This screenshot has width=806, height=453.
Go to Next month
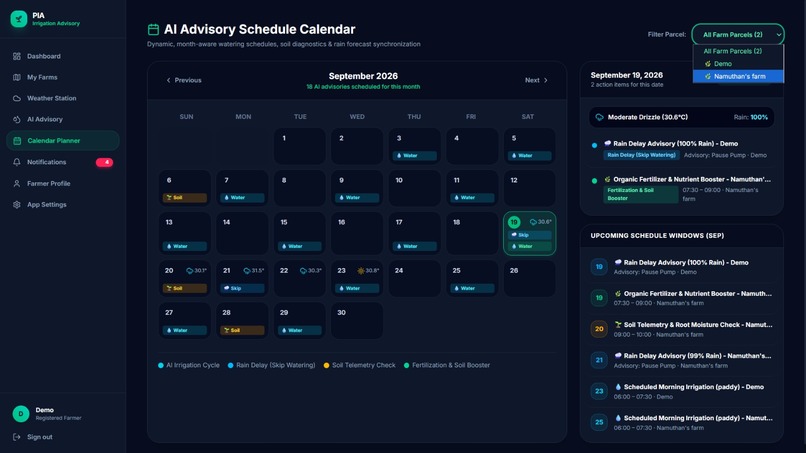pyautogui.click(x=537, y=80)
